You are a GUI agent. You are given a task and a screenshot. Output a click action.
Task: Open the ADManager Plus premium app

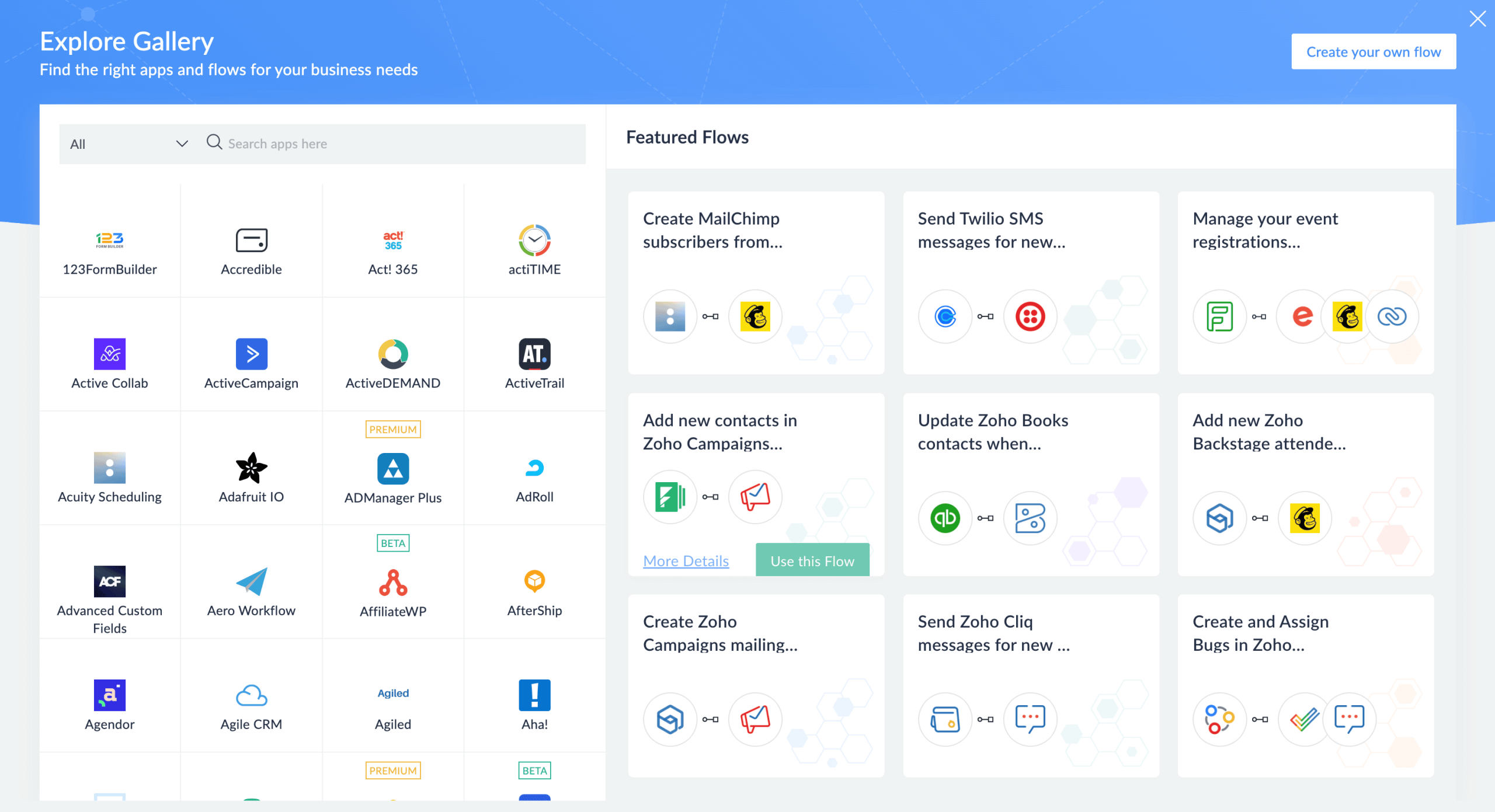click(392, 469)
